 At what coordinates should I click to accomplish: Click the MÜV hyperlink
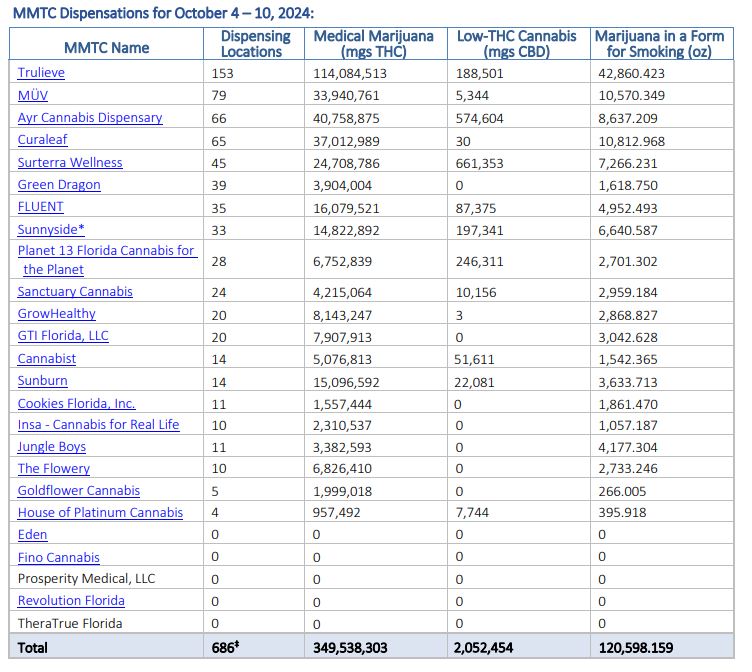(35, 95)
